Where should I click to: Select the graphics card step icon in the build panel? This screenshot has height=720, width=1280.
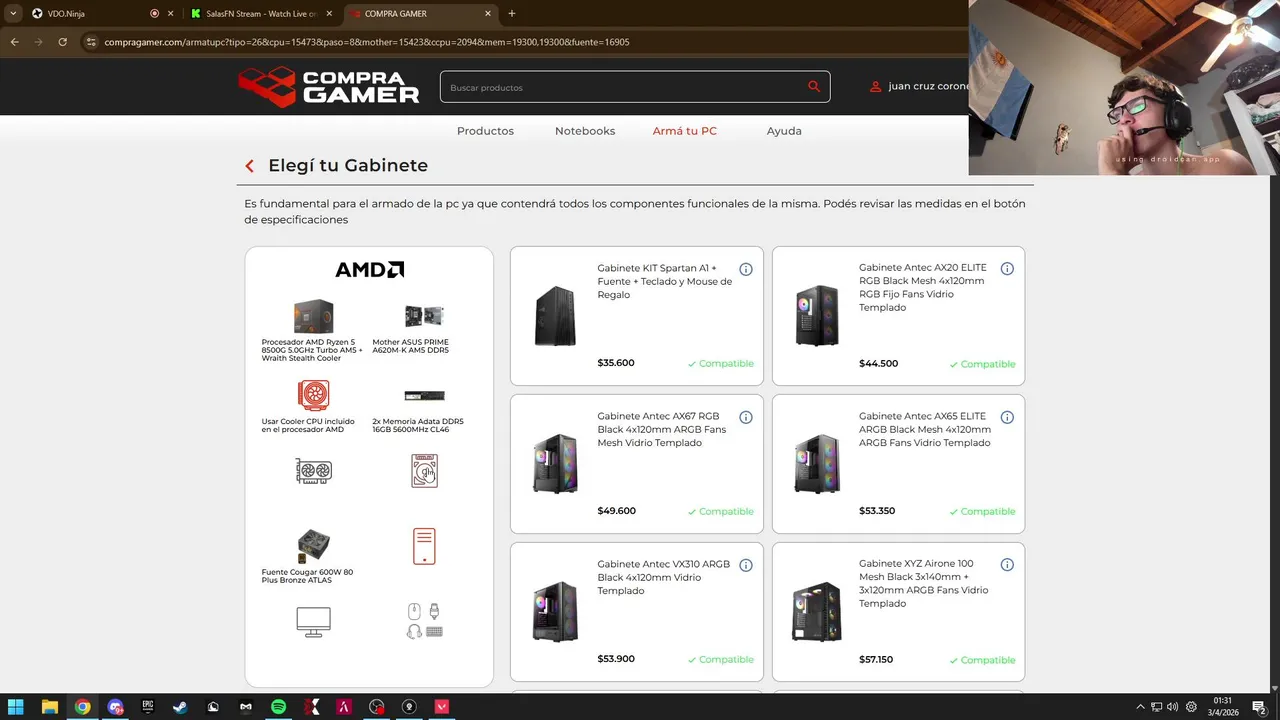(313, 471)
